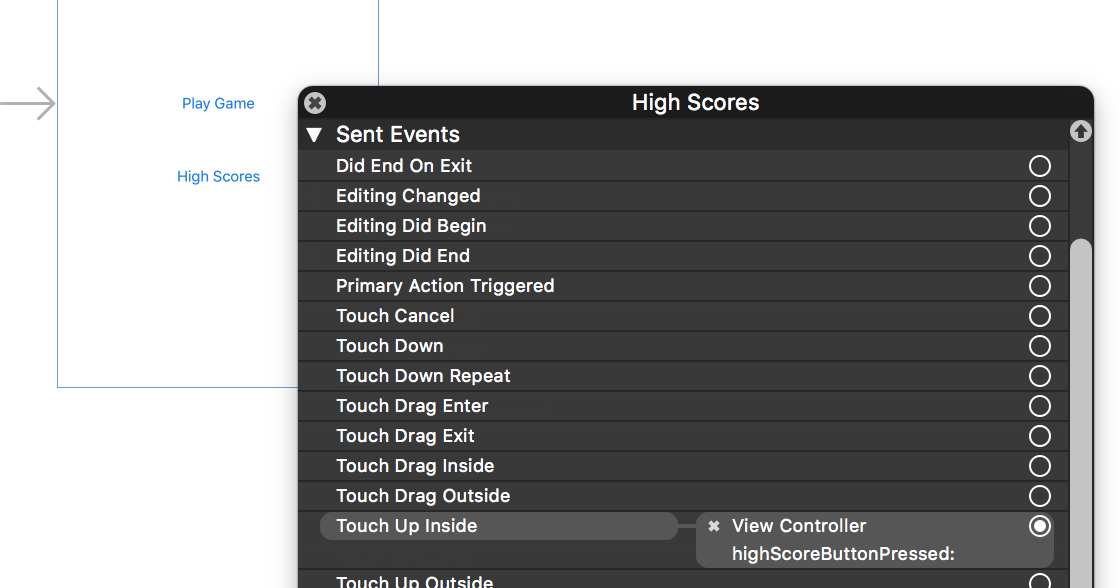Click the Editing Changed connection circle

coord(1040,196)
